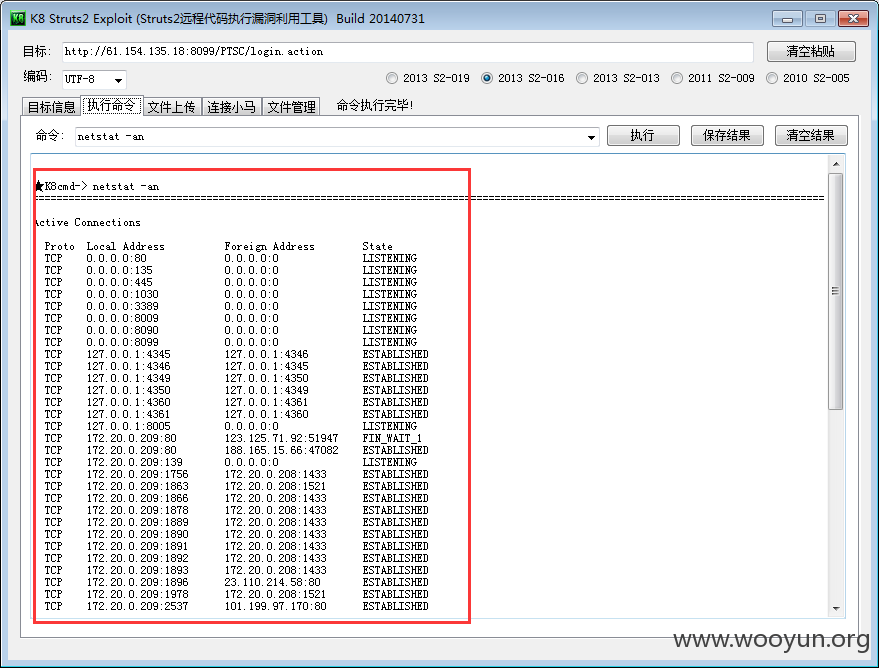Click foreign address 123.125.71.92:51947

(x=281, y=438)
